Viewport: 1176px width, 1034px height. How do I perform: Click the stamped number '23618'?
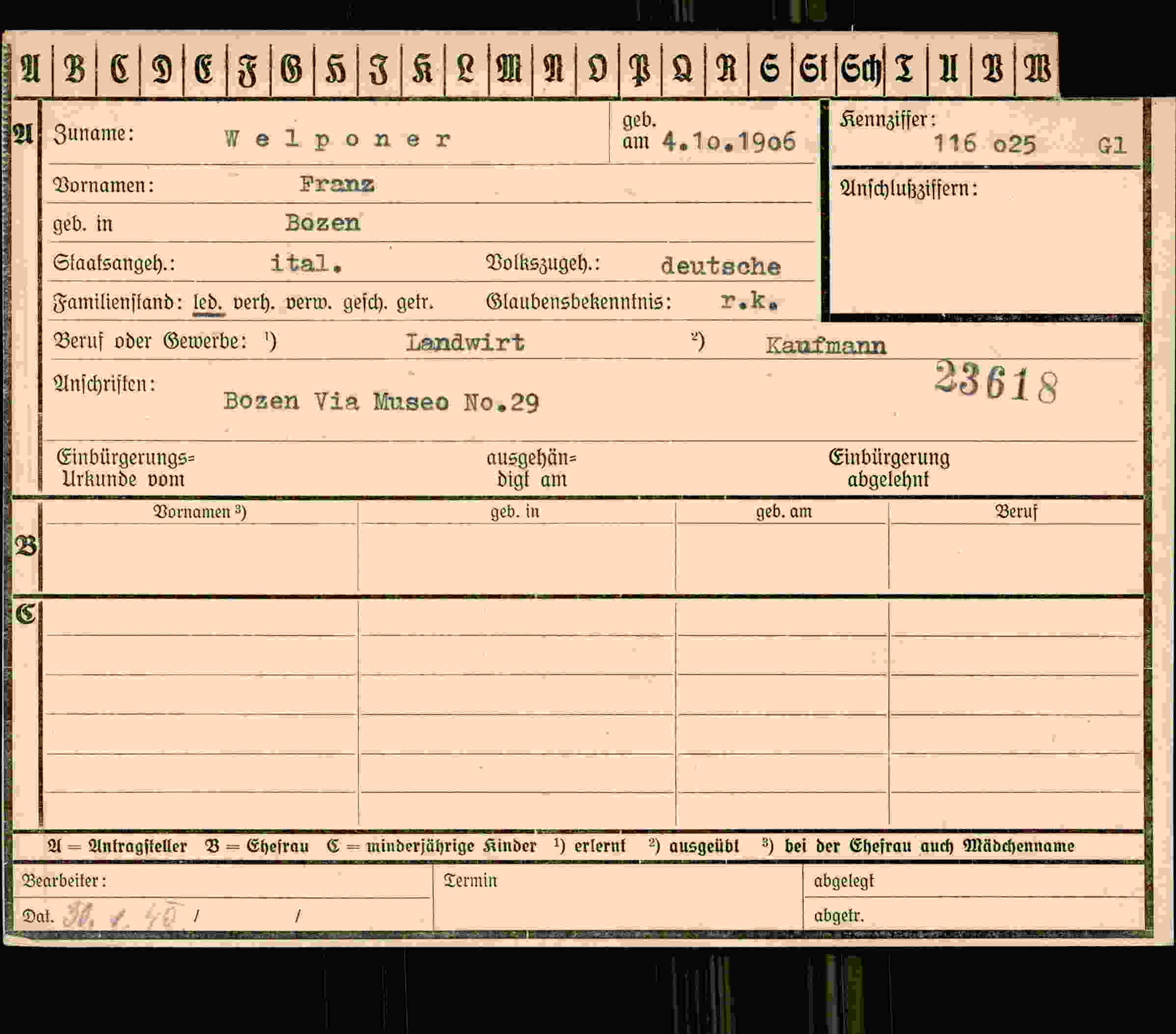(x=996, y=382)
